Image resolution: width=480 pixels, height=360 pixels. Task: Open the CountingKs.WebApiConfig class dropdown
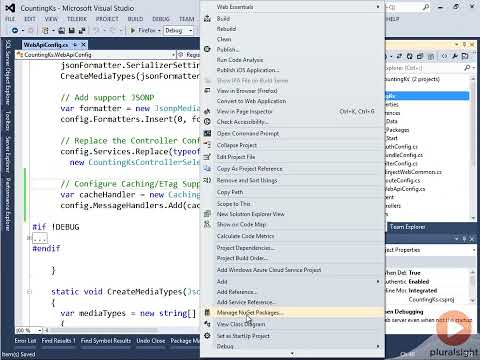173,55
